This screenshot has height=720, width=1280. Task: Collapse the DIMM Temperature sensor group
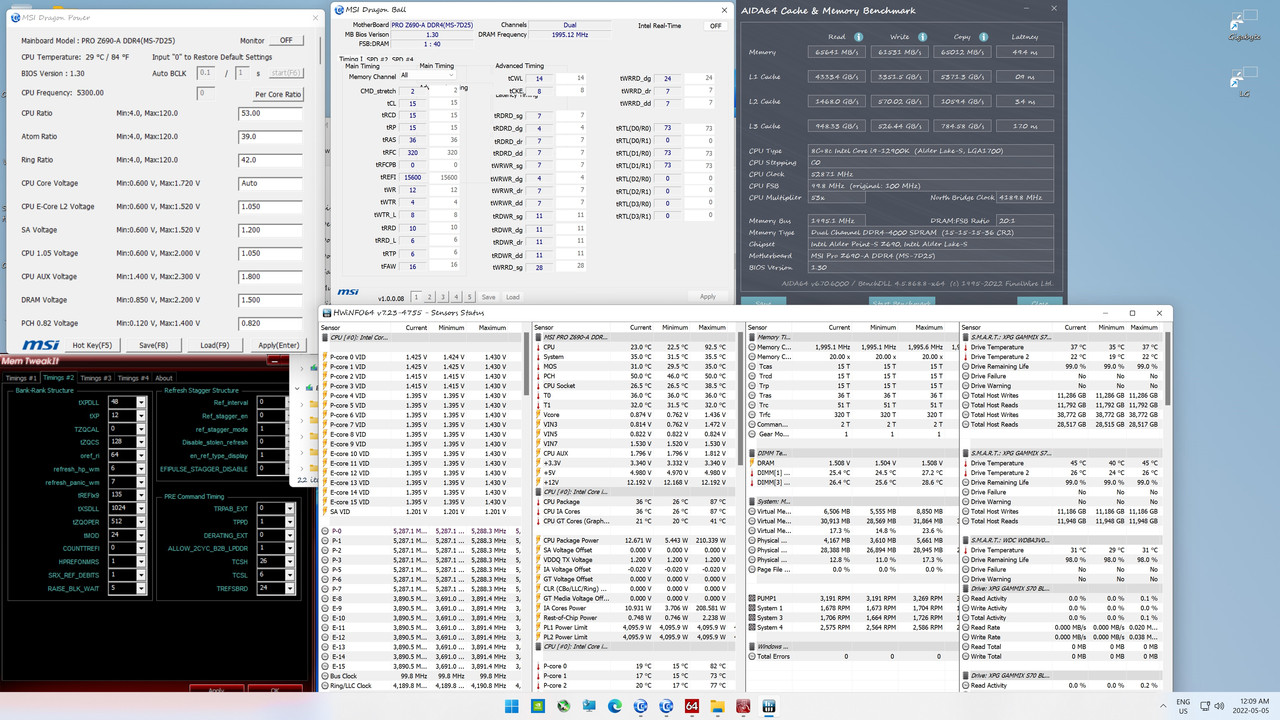pos(752,453)
